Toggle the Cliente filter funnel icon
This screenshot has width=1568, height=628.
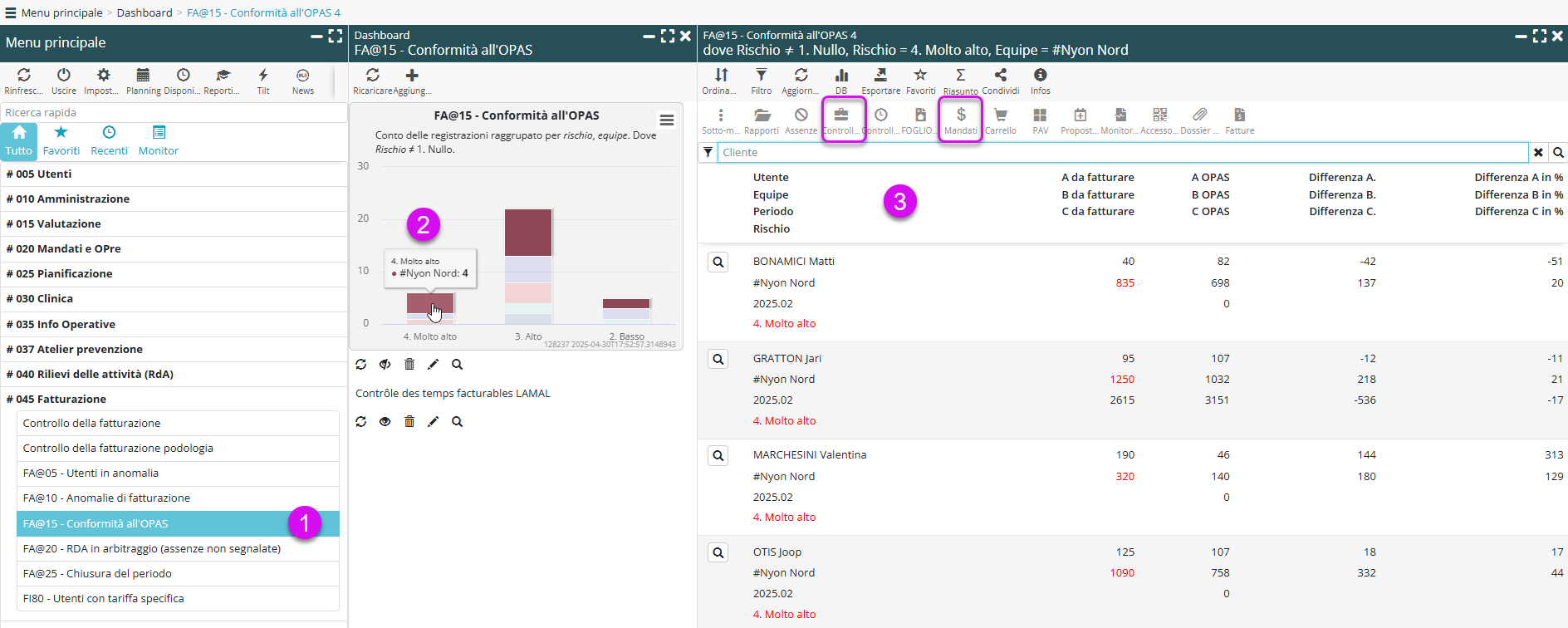(x=708, y=152)
